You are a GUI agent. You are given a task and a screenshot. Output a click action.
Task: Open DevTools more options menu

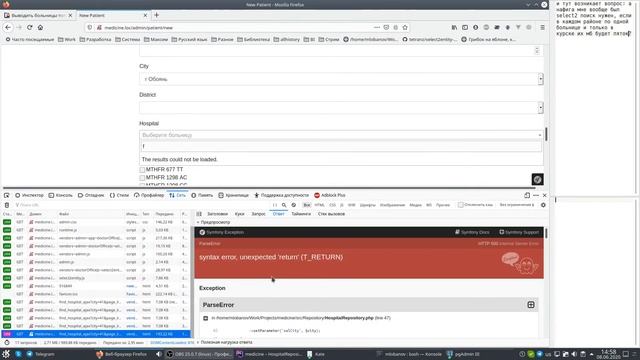(536, 195)
